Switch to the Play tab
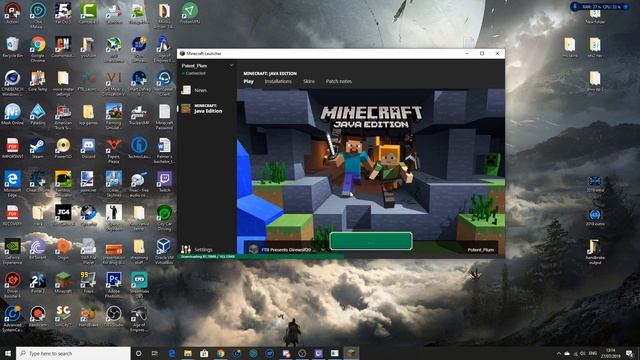Viewport: 640px width, 360px height. click(249, 81)
